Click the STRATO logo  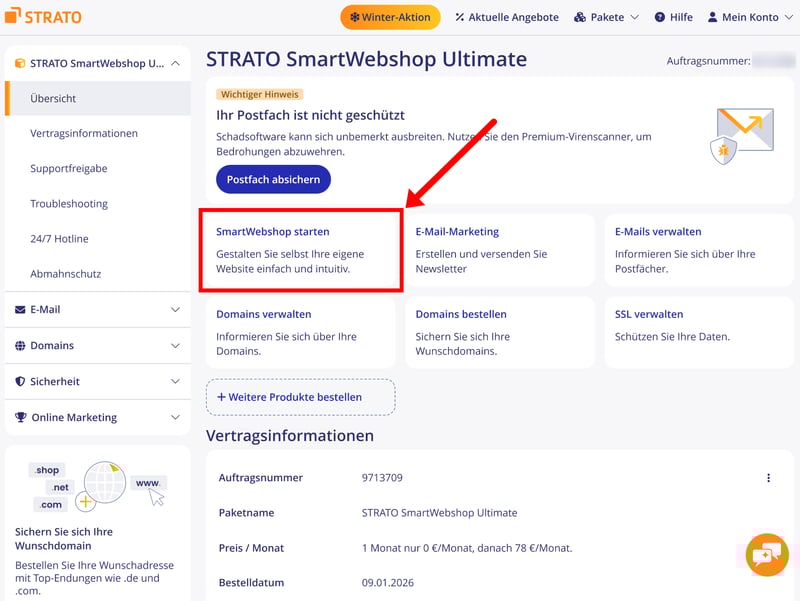(x=43, y=17)
